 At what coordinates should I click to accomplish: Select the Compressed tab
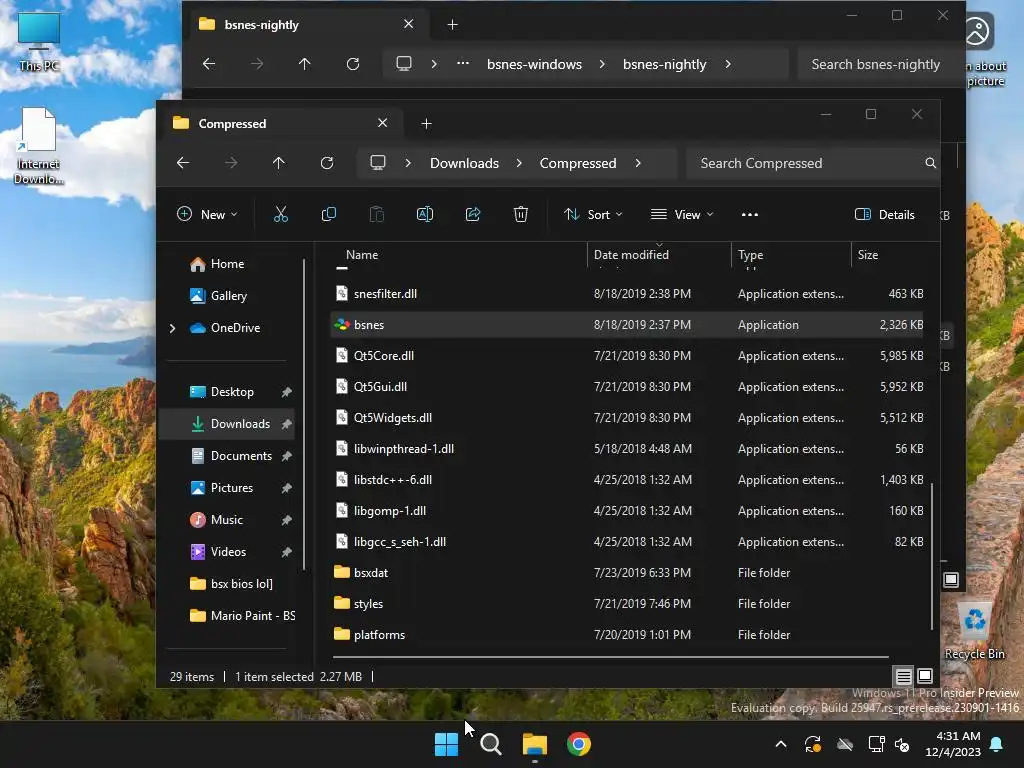click(x=281, y=123)
